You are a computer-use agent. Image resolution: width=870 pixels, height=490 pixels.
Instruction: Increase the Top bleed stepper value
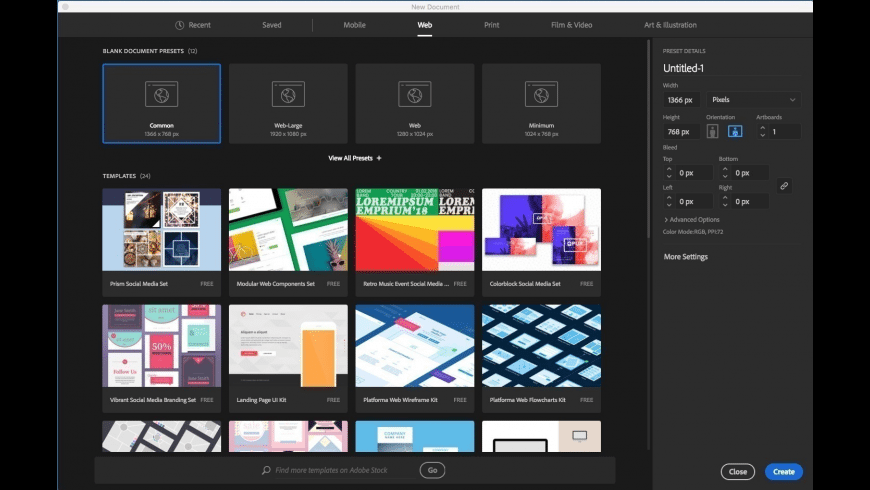click(668, 168)
